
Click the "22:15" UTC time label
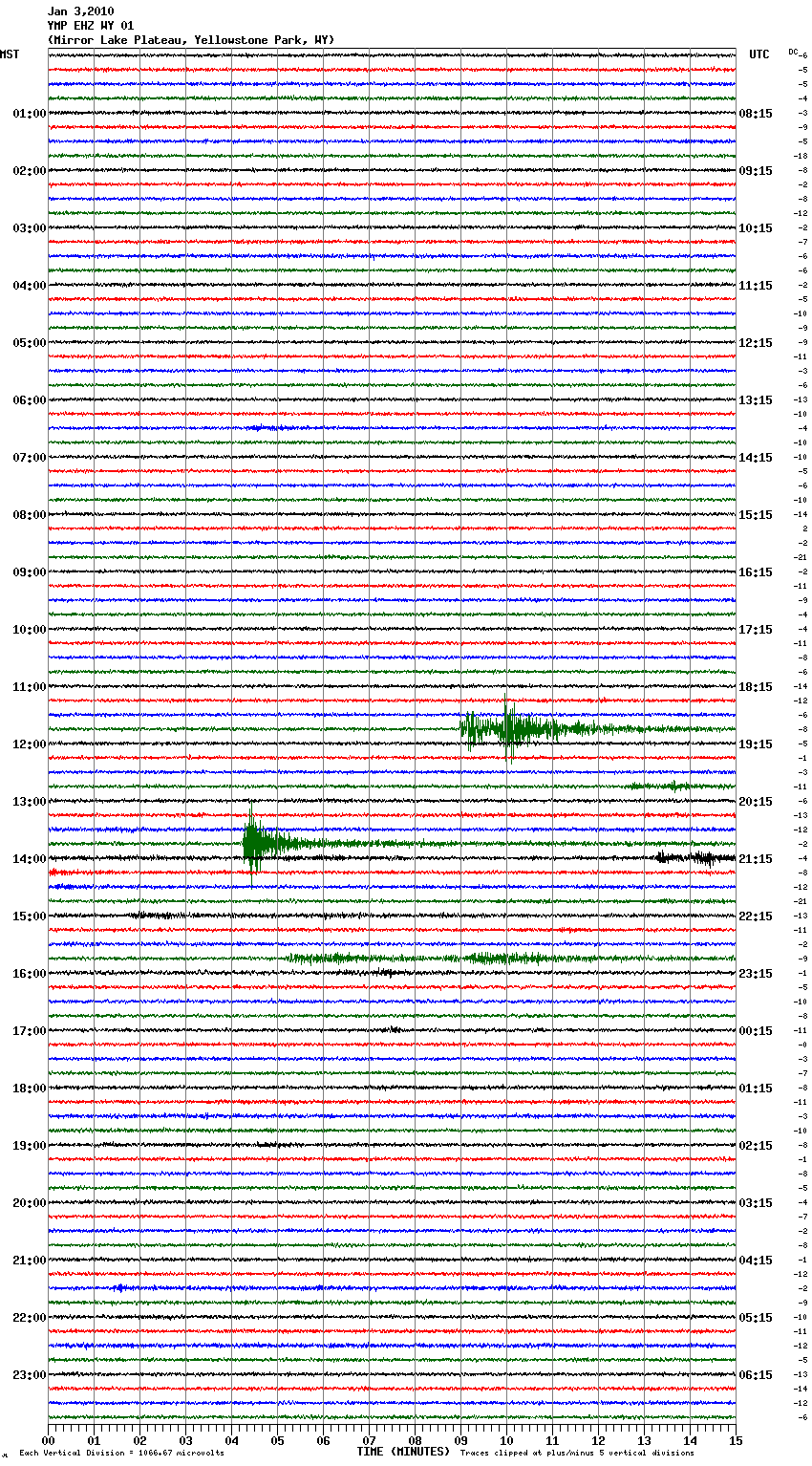[756, 916]
